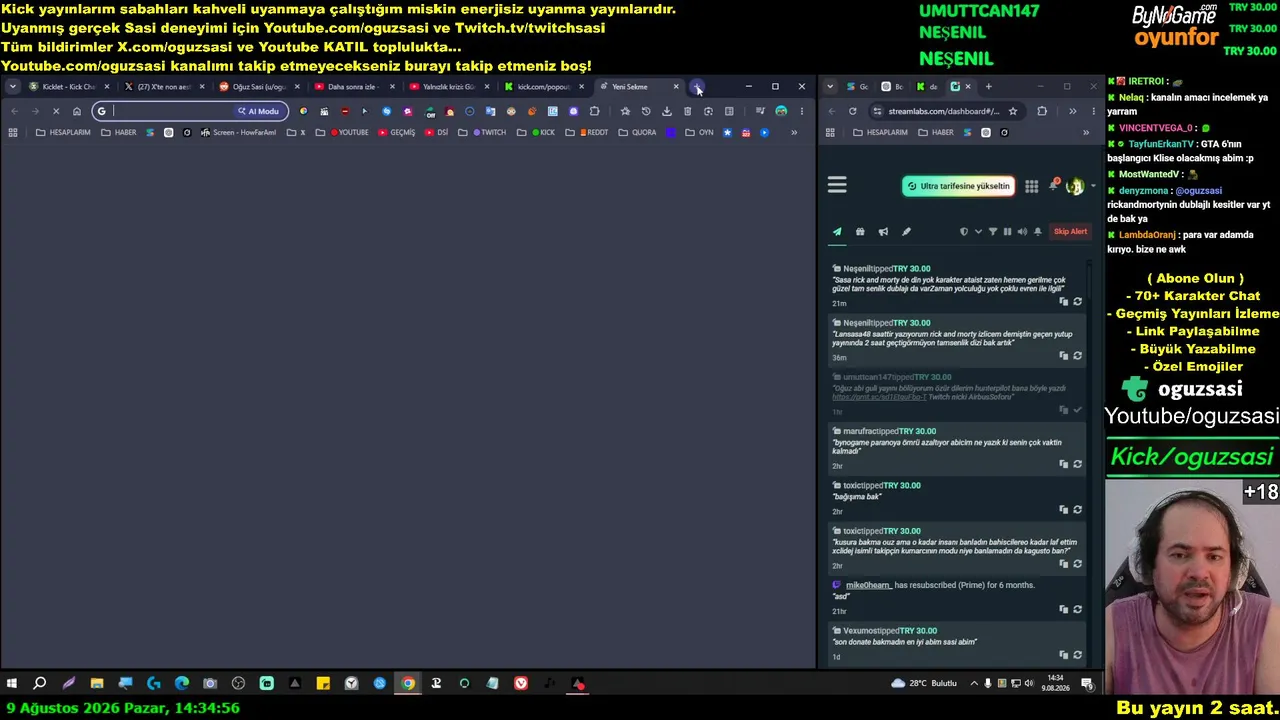Open Streamlabs notifications bell
The image size is (1280, 720).
click(x=1053, y=185)
